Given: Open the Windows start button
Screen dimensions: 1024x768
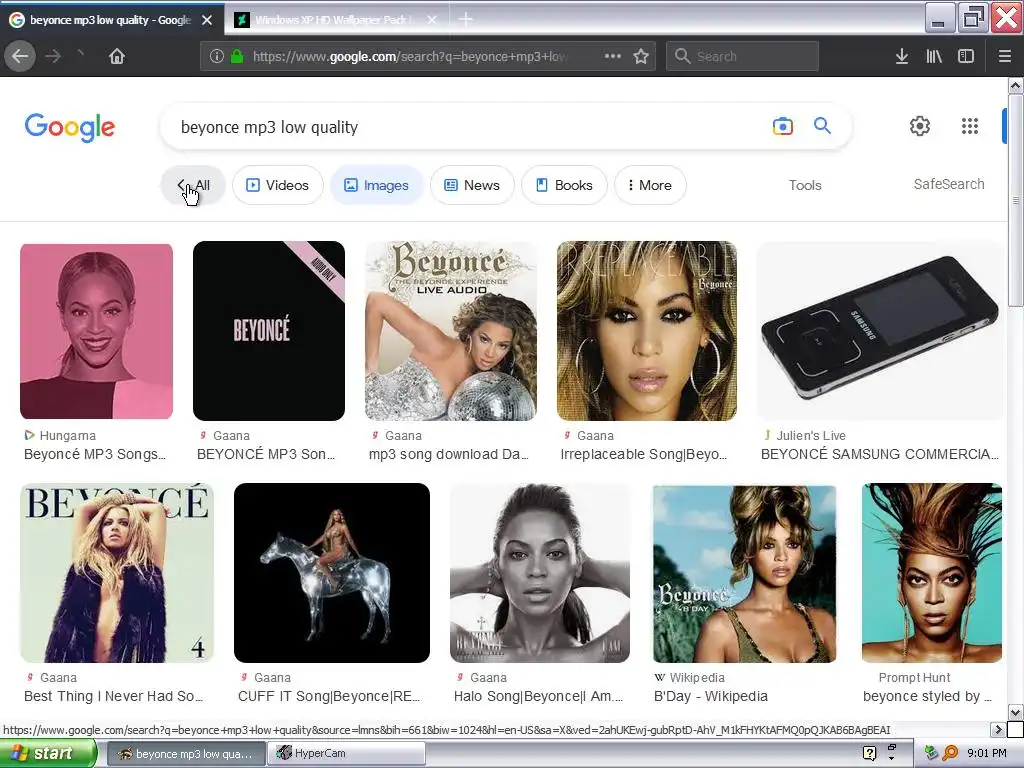Looking at the screenshot, I should click(x=47, y=753).
